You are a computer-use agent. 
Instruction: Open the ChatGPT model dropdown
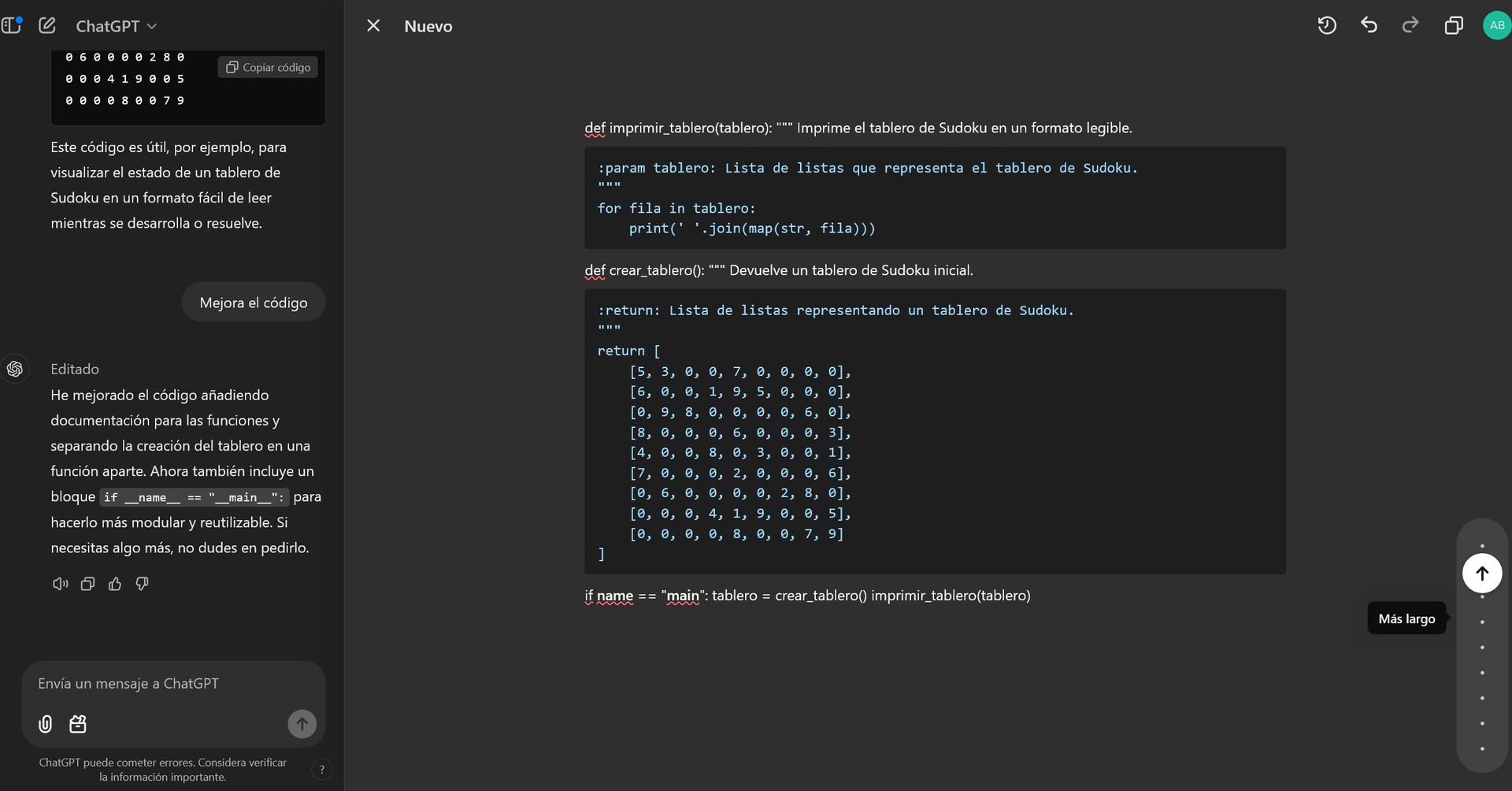pos(116,26)
